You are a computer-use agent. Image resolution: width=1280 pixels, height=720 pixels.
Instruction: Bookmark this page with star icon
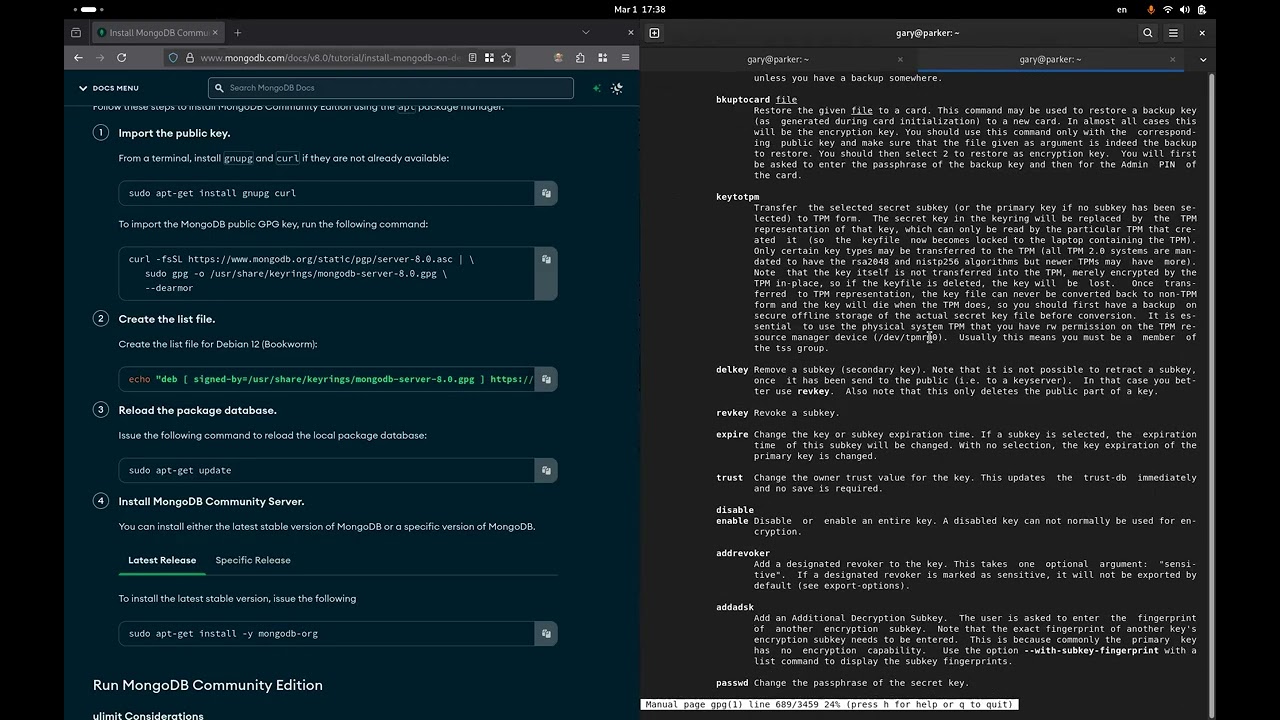pyautogui.click(x=506, y=58)
